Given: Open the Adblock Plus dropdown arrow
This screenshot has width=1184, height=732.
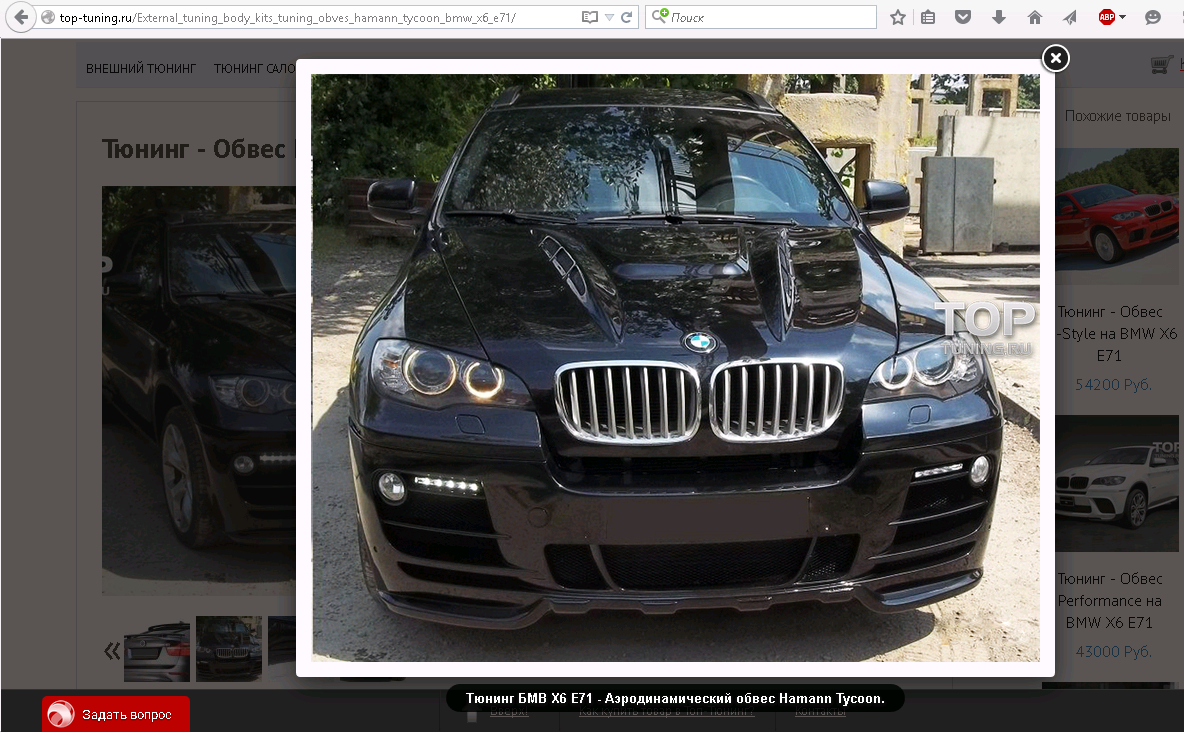Looking at the screenshot, I should (1123, 17).
